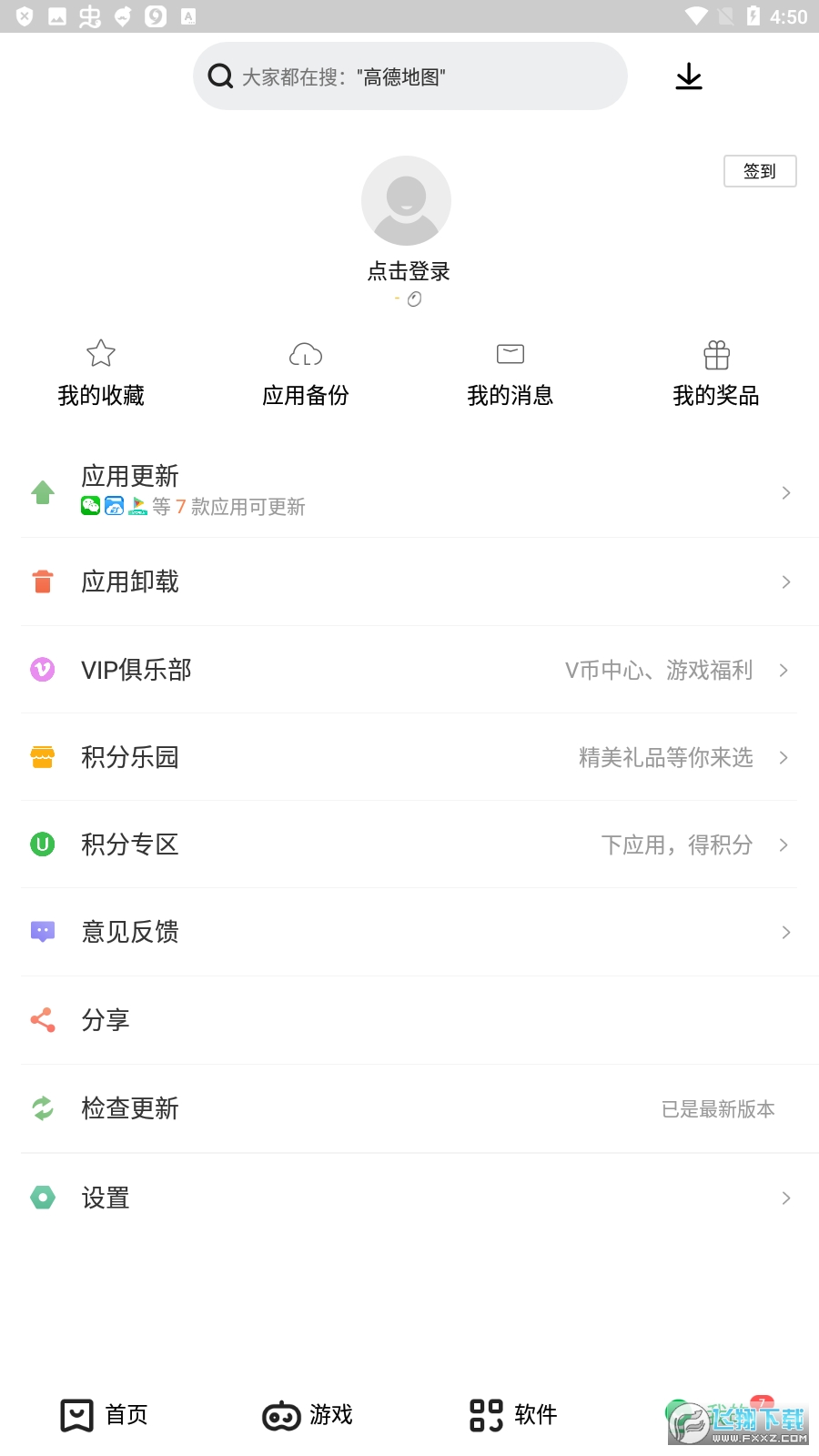Open the VIP俱乐部 purple icon
819x1456 pixels.
click(43, 670)
